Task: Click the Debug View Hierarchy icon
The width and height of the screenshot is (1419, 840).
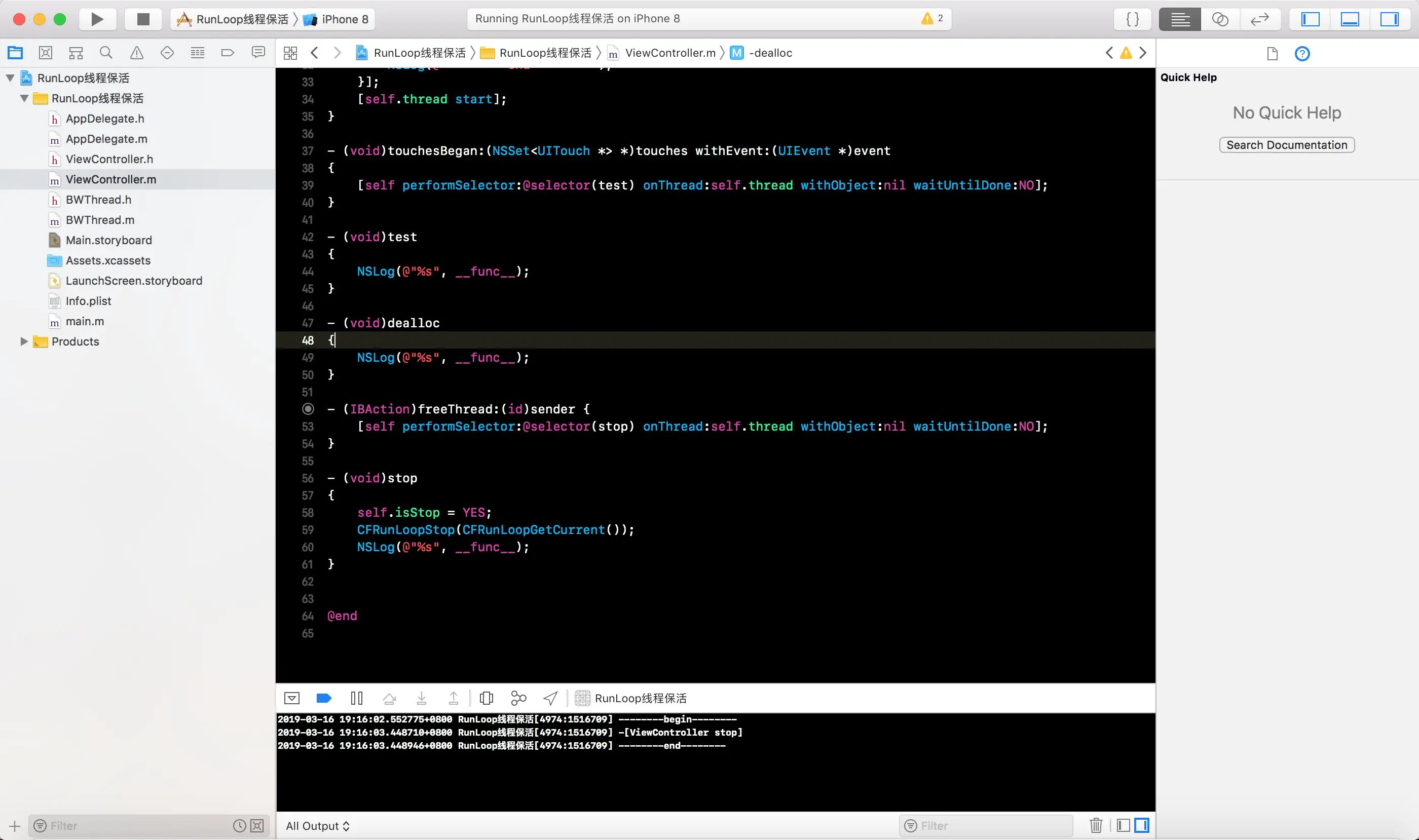Action: [486, 698]
